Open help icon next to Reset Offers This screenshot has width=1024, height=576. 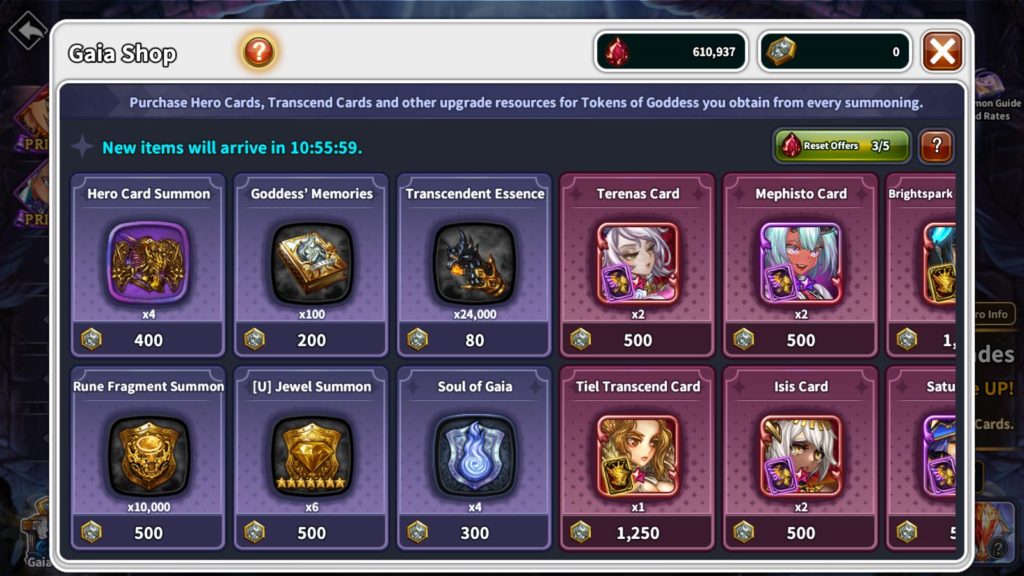(x=936, y=146)
